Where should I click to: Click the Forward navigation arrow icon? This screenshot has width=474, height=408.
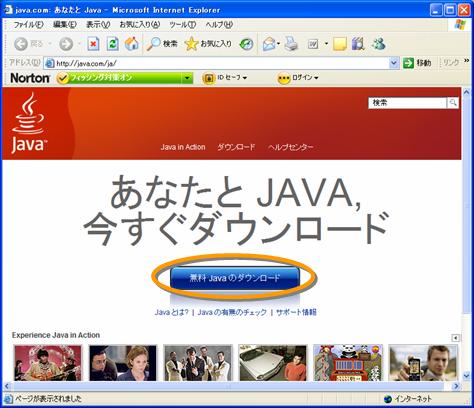66,44
